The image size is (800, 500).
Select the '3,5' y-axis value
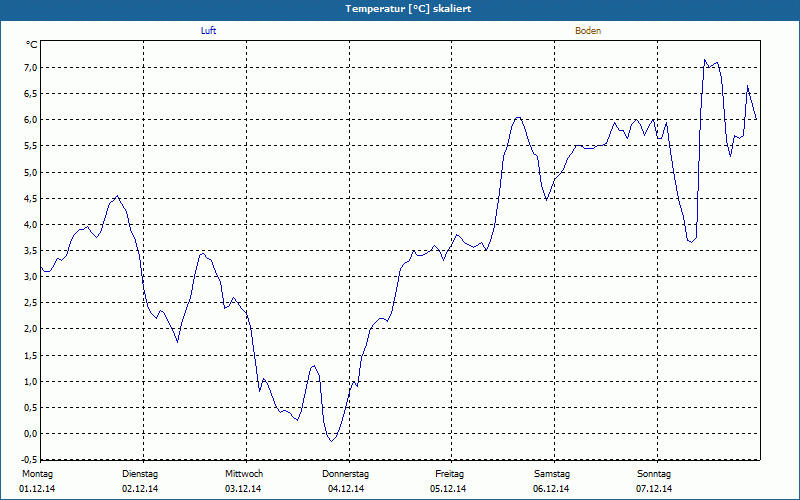(31, 250)
